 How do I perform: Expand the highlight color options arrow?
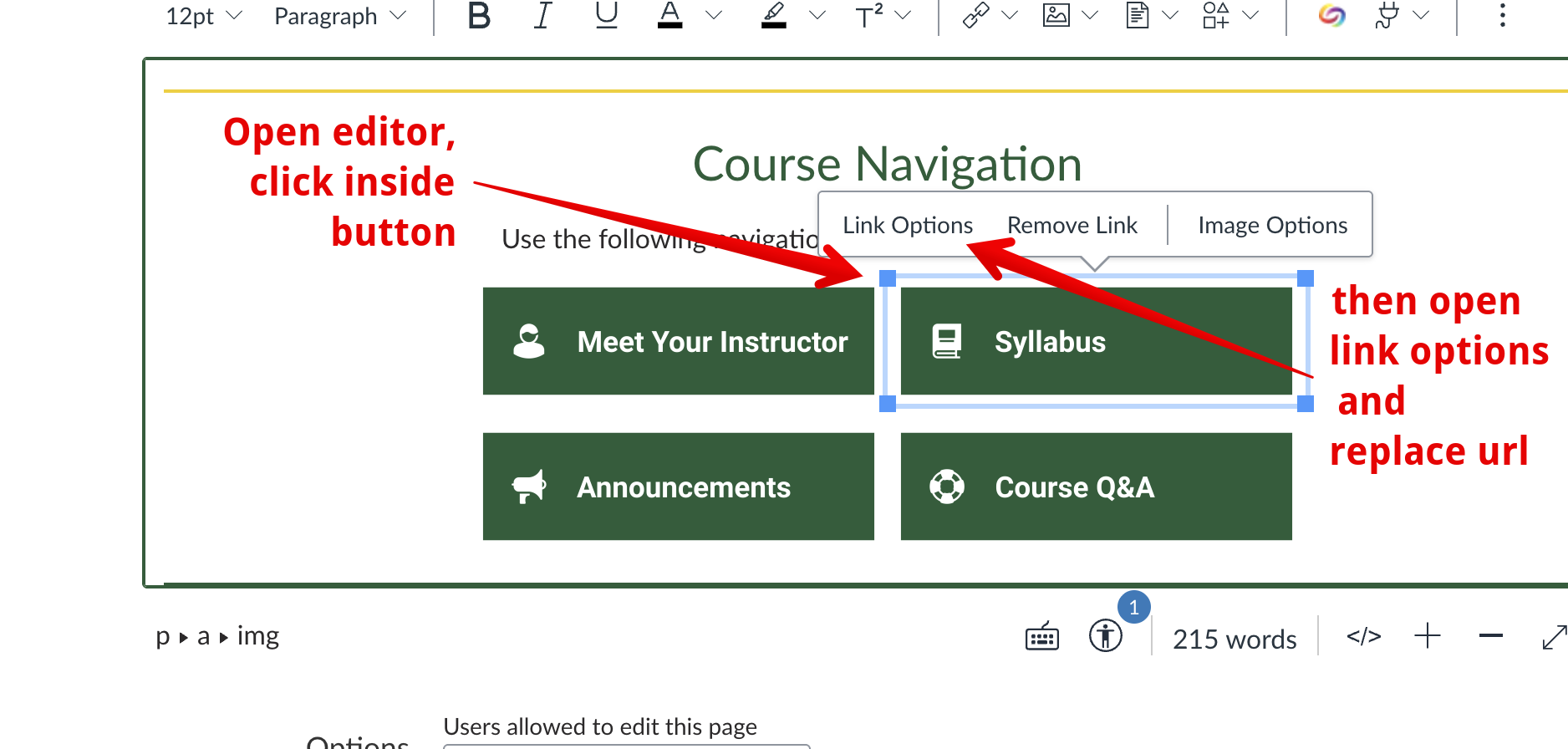(x=817, y=16)
